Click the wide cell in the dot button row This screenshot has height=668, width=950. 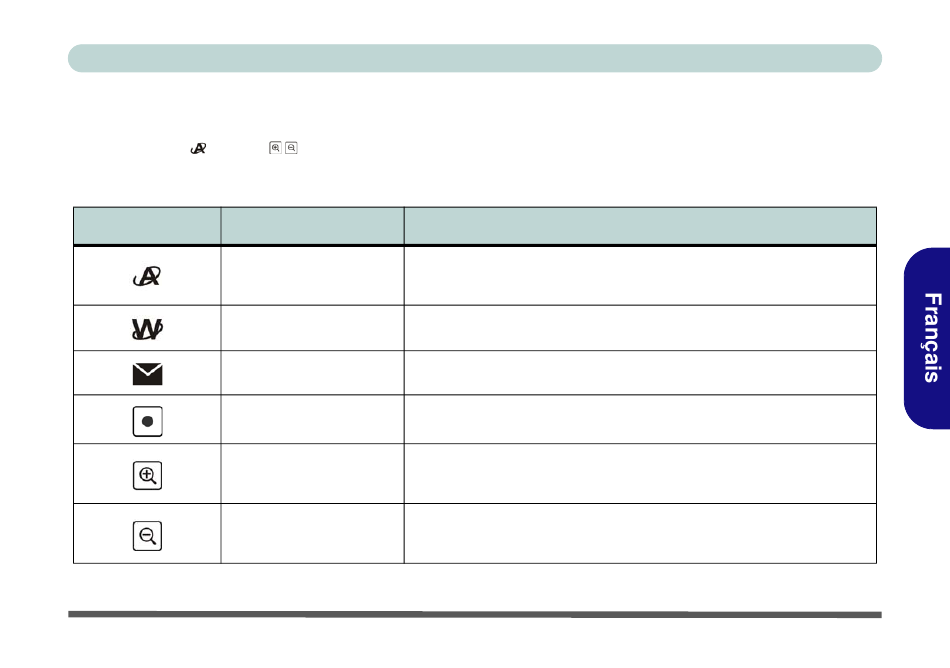coord(640,419)
